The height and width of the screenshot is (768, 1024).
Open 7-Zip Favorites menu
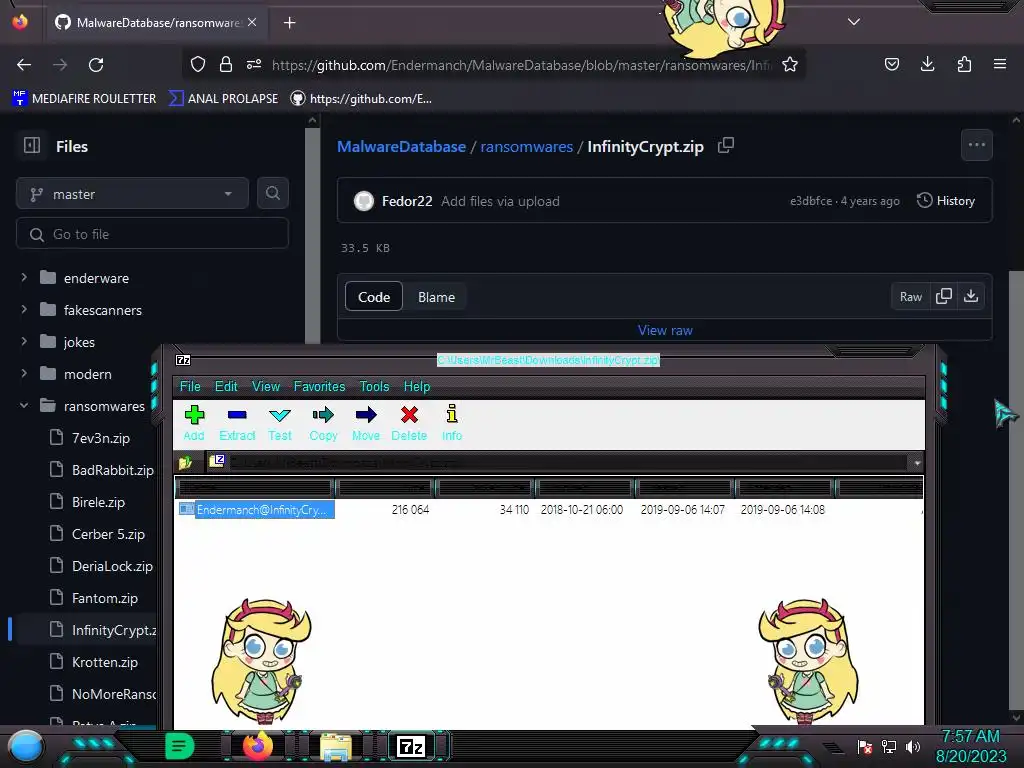coord(319,387)
